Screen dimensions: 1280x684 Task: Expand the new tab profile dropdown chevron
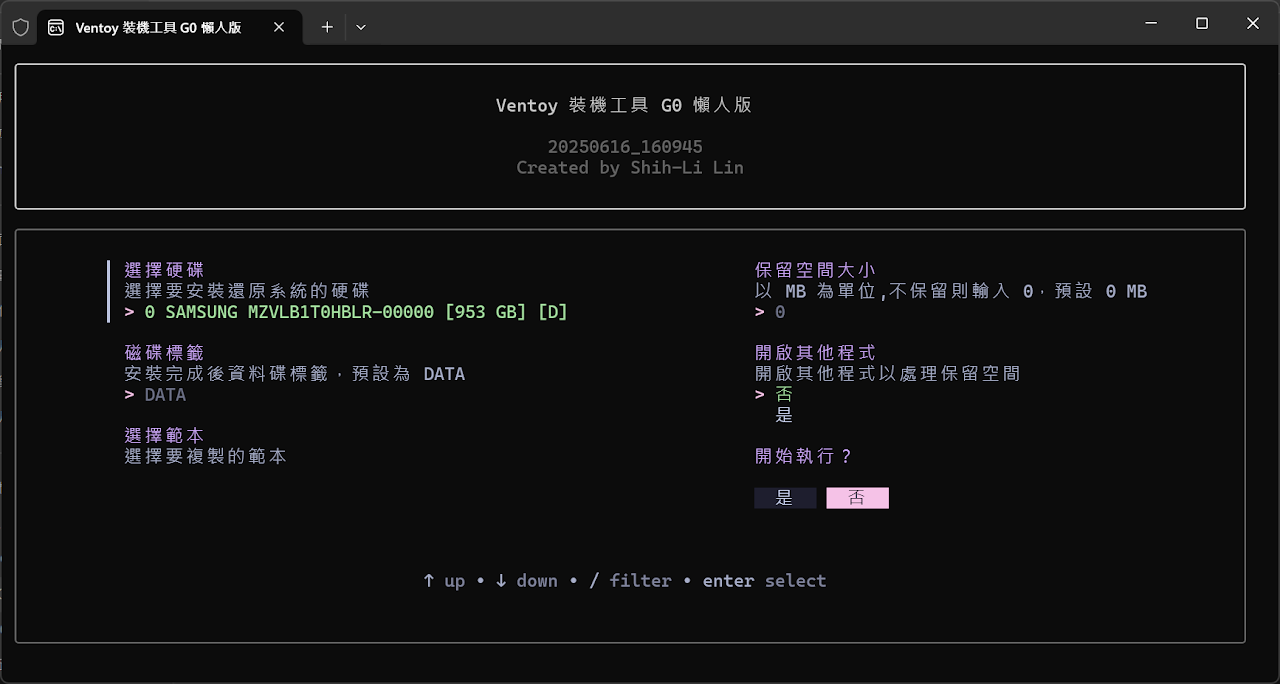[361, 27]
